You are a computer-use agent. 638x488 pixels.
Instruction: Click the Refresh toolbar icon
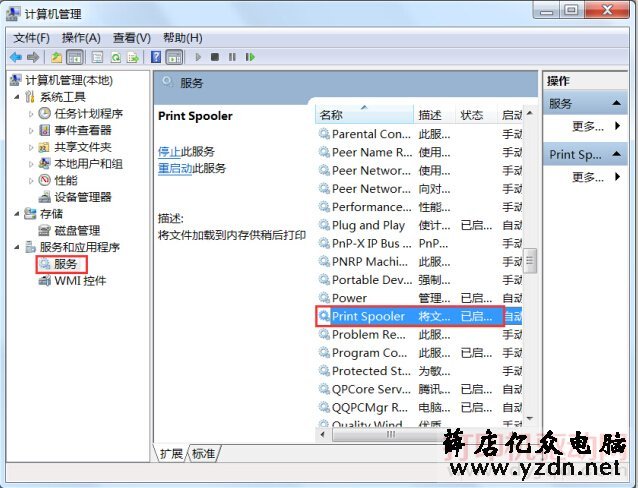pos(116,57)
